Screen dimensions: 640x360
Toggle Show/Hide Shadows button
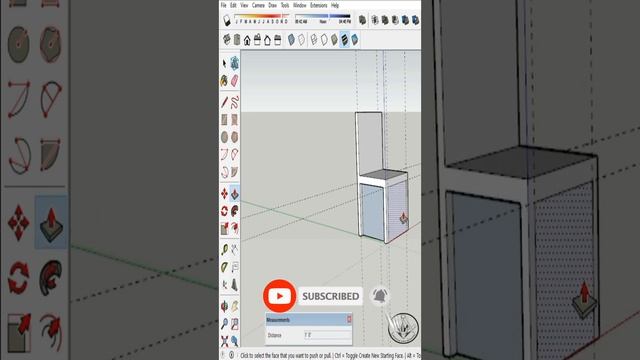(x=227, y=20)
